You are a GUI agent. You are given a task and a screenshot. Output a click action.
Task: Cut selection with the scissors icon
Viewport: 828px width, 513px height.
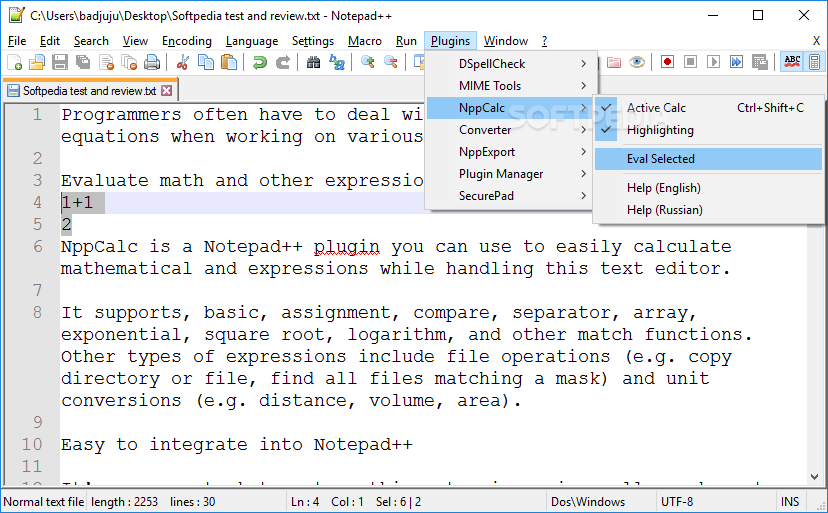[183, 62]
